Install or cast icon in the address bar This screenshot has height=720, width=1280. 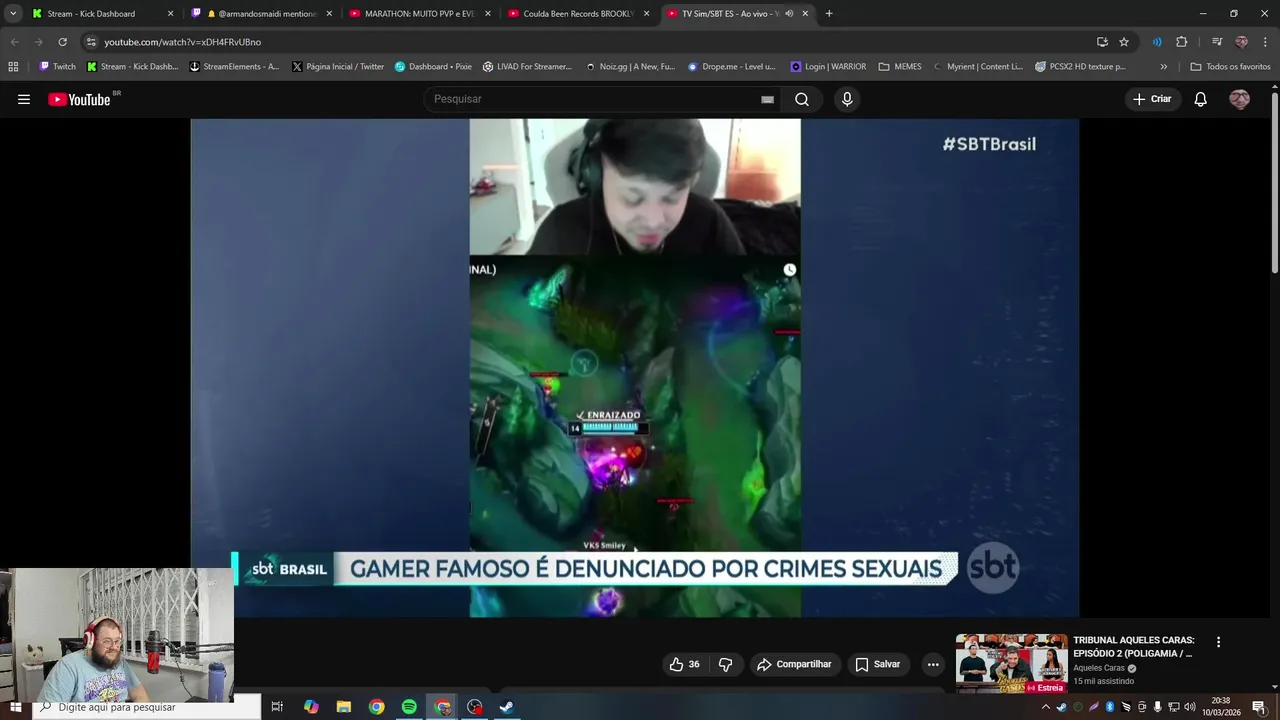tap(1102, 42)
